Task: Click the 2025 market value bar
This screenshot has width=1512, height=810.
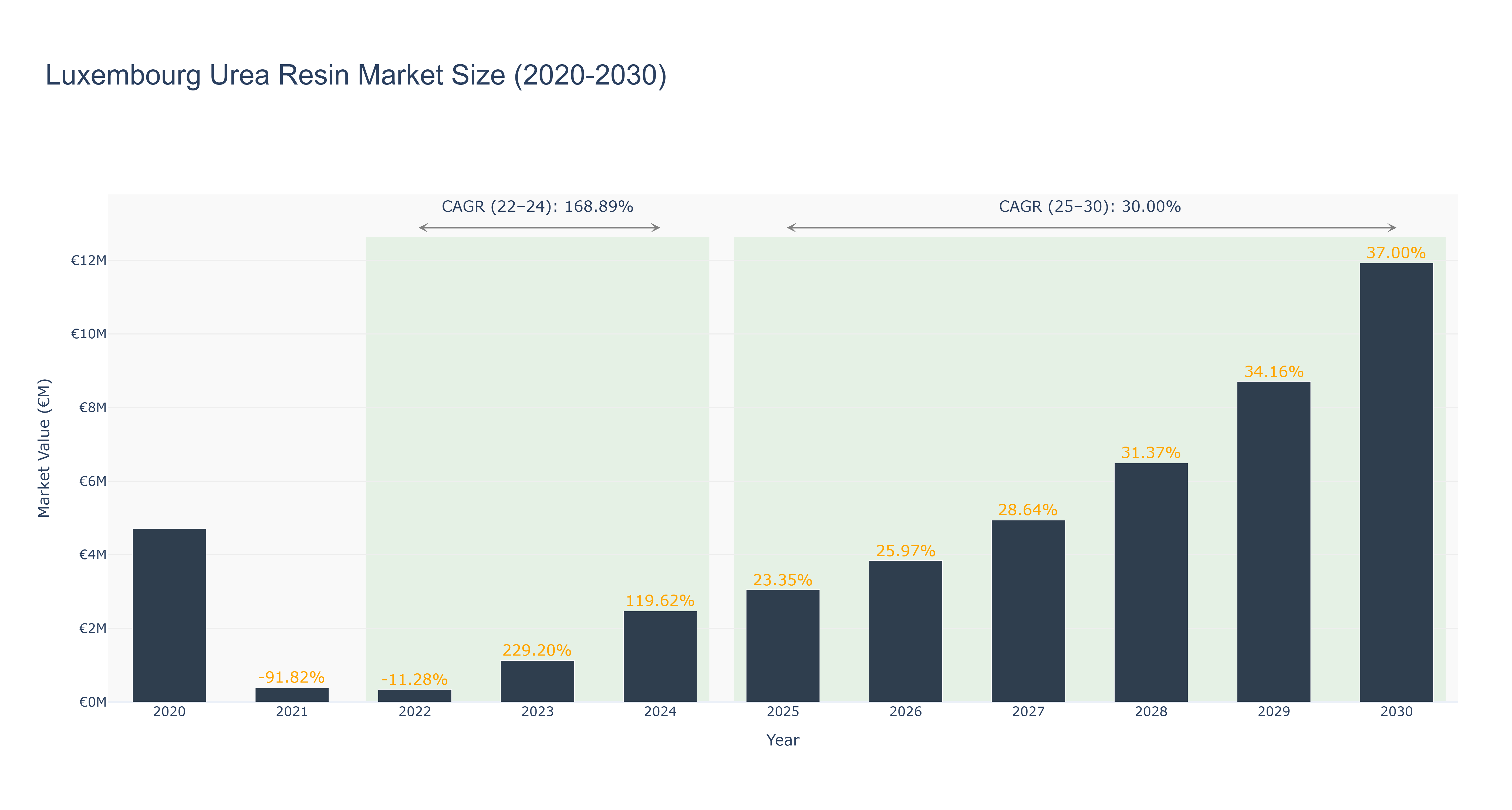Action: (x=782, y=646)
